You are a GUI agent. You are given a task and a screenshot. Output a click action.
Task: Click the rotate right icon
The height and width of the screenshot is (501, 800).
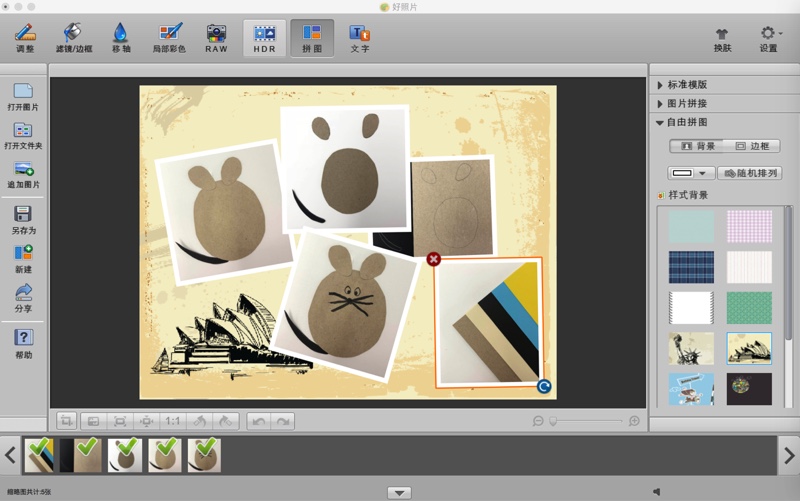[226, 421]
